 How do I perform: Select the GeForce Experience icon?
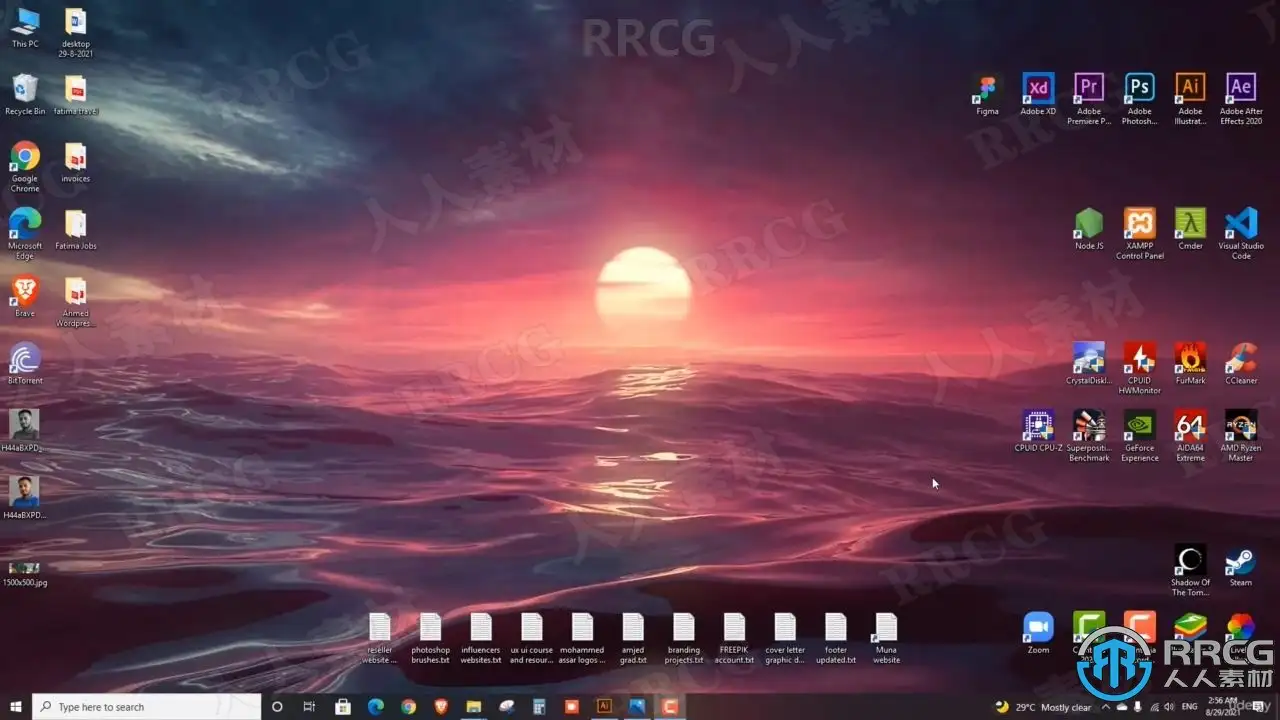[x=1140, y=436]
